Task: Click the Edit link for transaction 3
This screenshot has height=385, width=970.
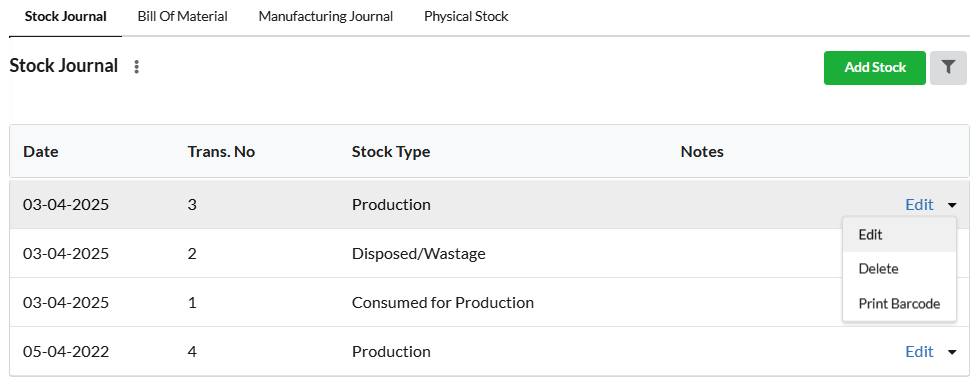Action: [x=919, y=204]
